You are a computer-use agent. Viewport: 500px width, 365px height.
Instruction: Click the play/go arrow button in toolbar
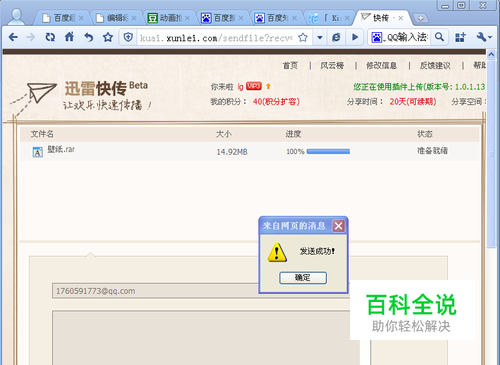(x=355, y=37)
